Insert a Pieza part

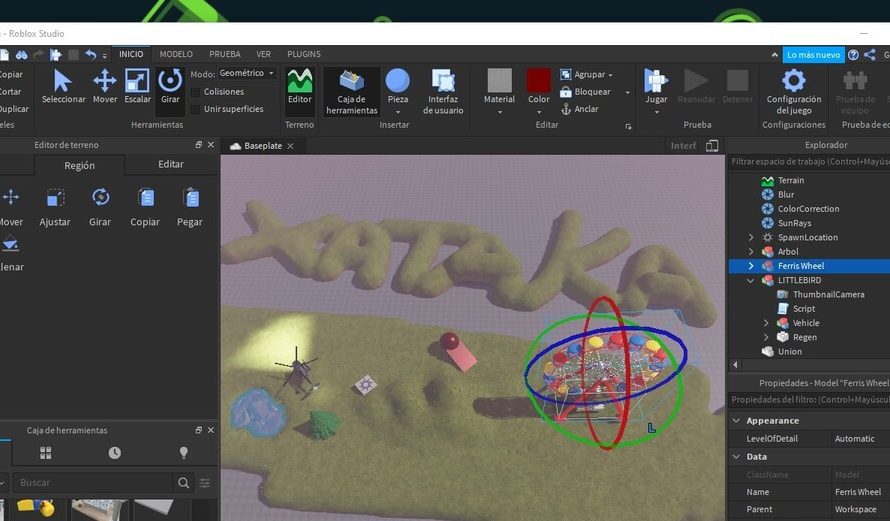(397, 87)
